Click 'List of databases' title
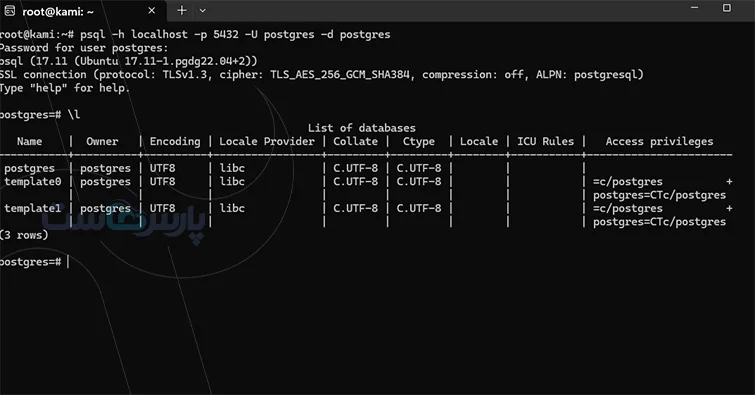The image size is (755, 395). click(362, 128)
